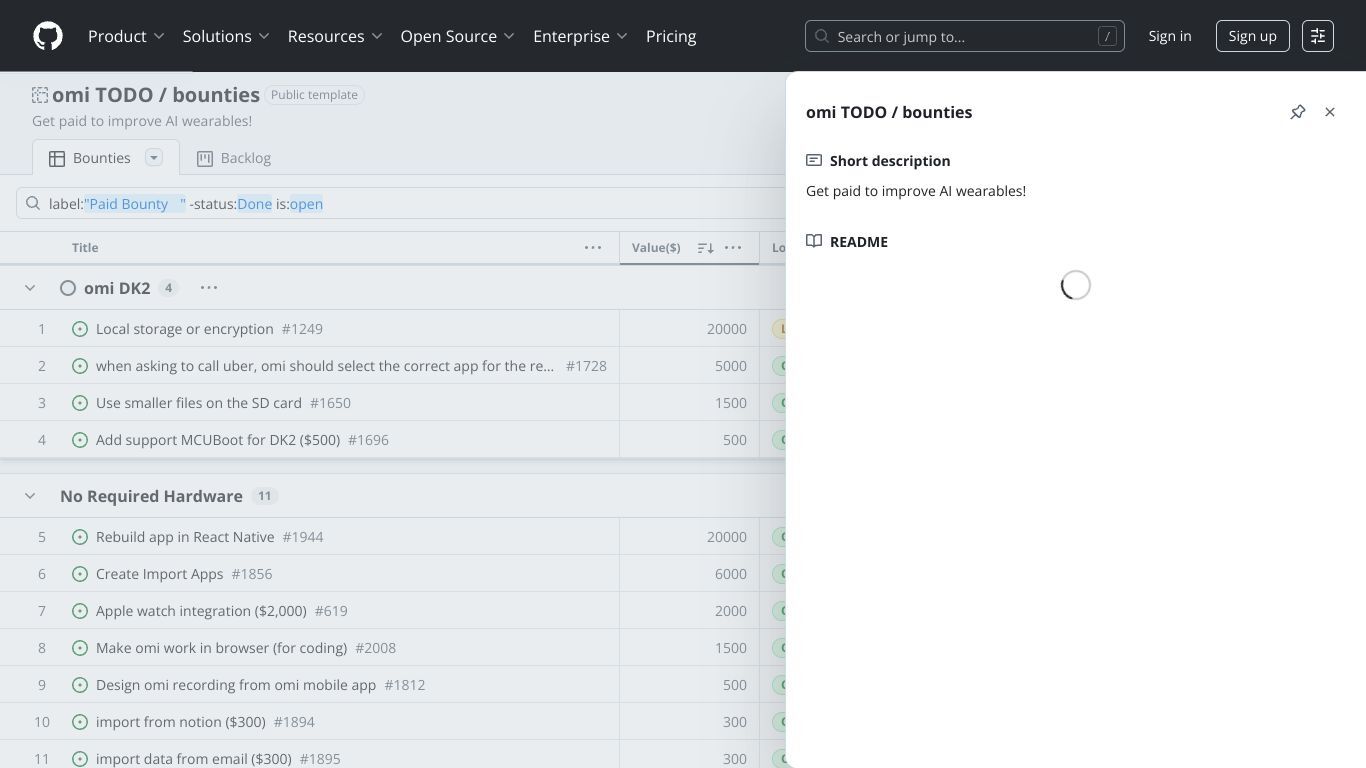This screenshot has width=1366, height=768.
Task: Open issue Make omi work in browser
Action: tap(222, 648)
